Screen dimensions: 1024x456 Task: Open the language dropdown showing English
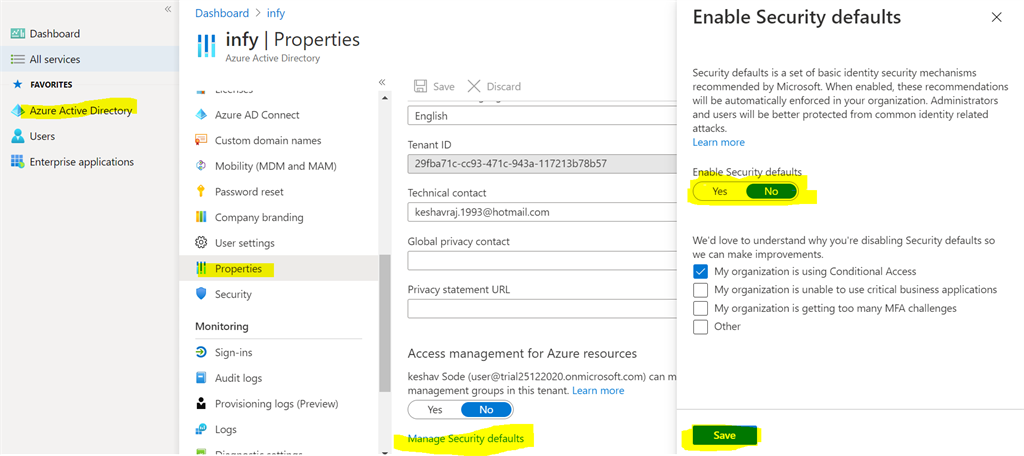[x=541, y=116]
